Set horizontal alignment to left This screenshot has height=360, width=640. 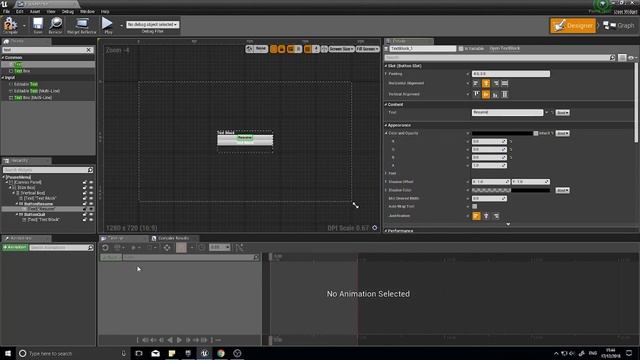(x=476, y=83)
